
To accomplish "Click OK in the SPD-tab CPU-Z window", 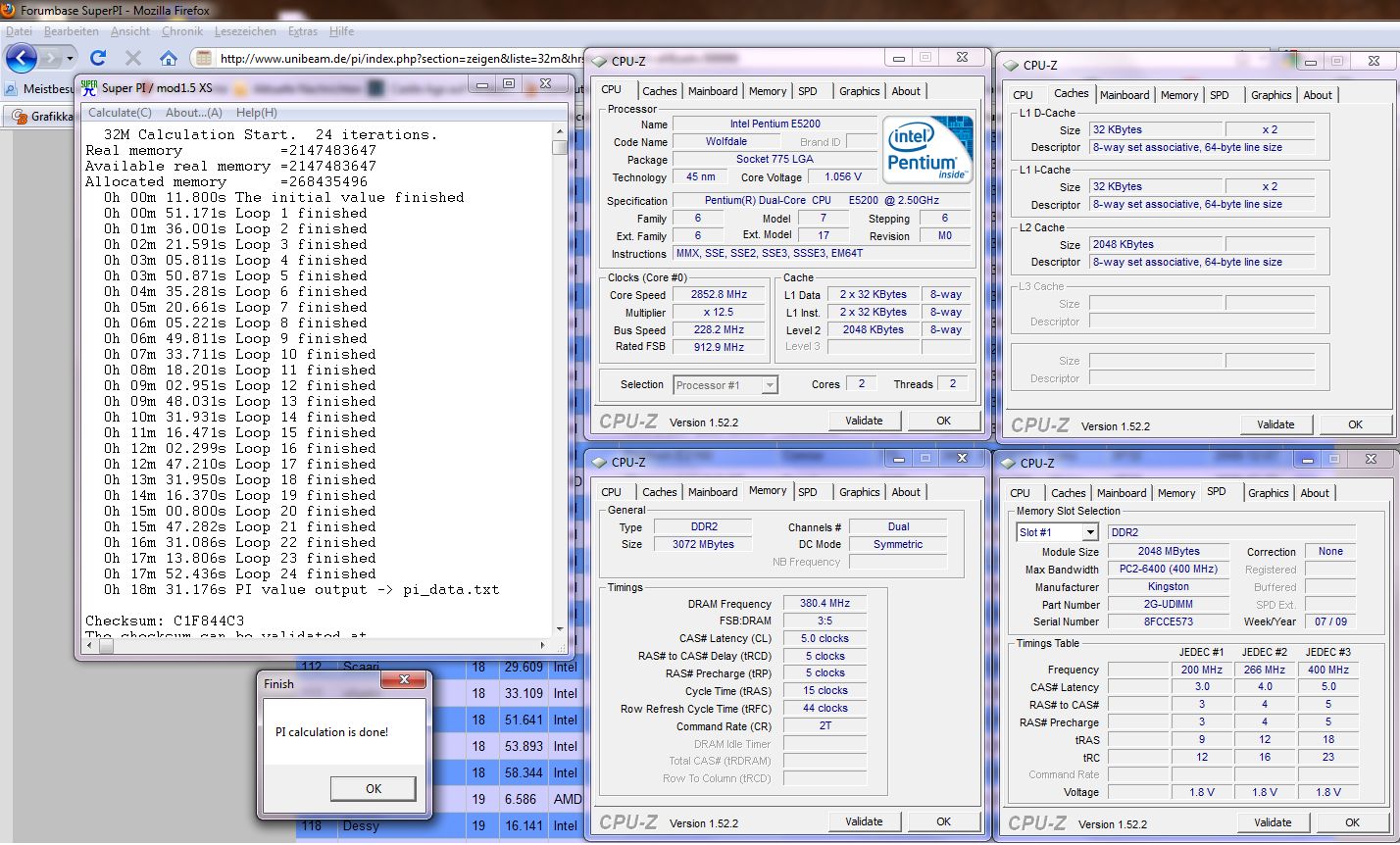I will [x=1352, y=822].
